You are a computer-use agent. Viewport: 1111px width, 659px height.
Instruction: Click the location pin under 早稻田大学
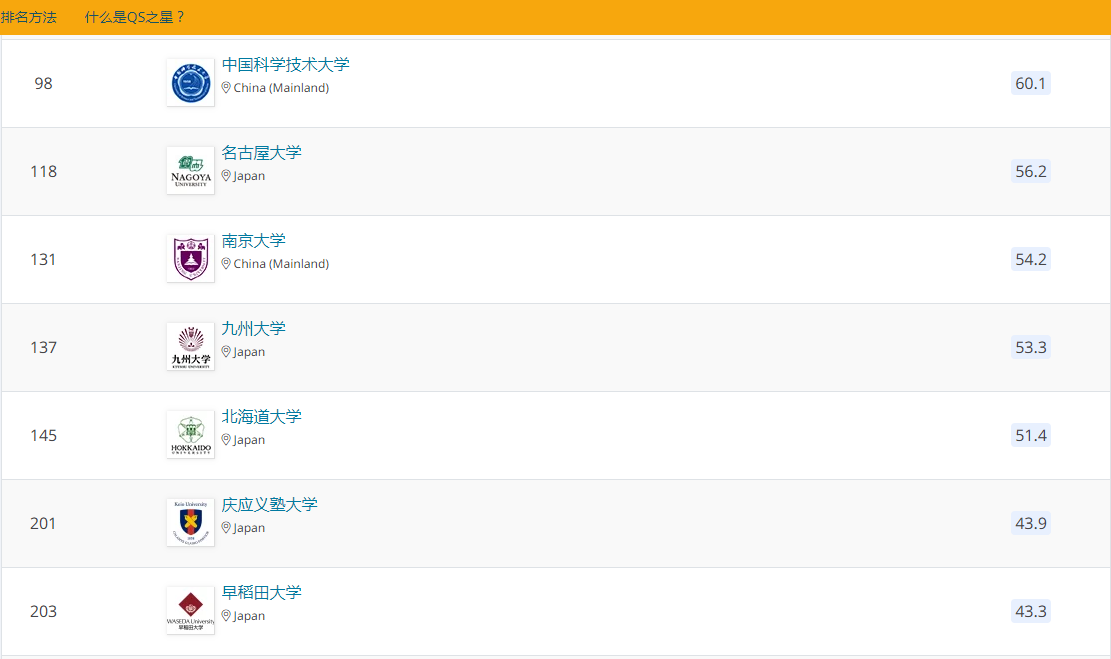(x=226, y=615)
